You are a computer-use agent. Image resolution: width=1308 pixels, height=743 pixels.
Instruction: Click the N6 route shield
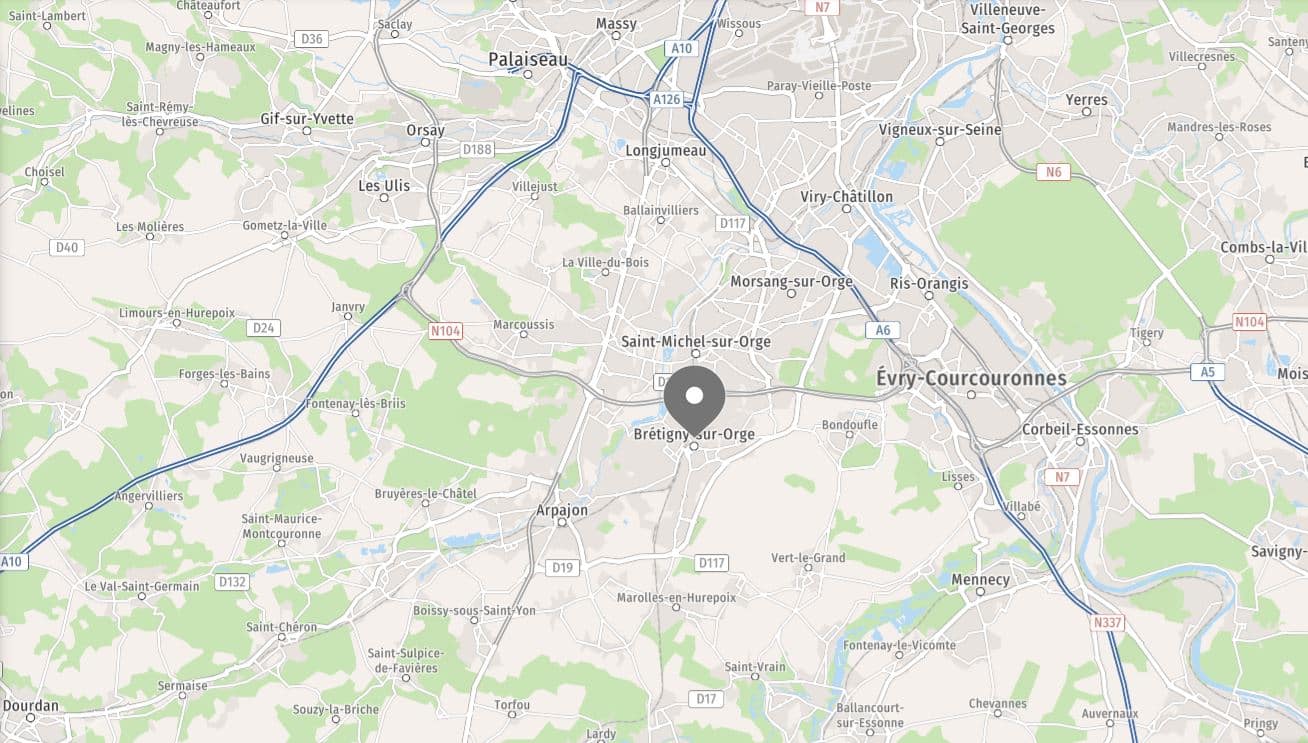(1054, 172)
